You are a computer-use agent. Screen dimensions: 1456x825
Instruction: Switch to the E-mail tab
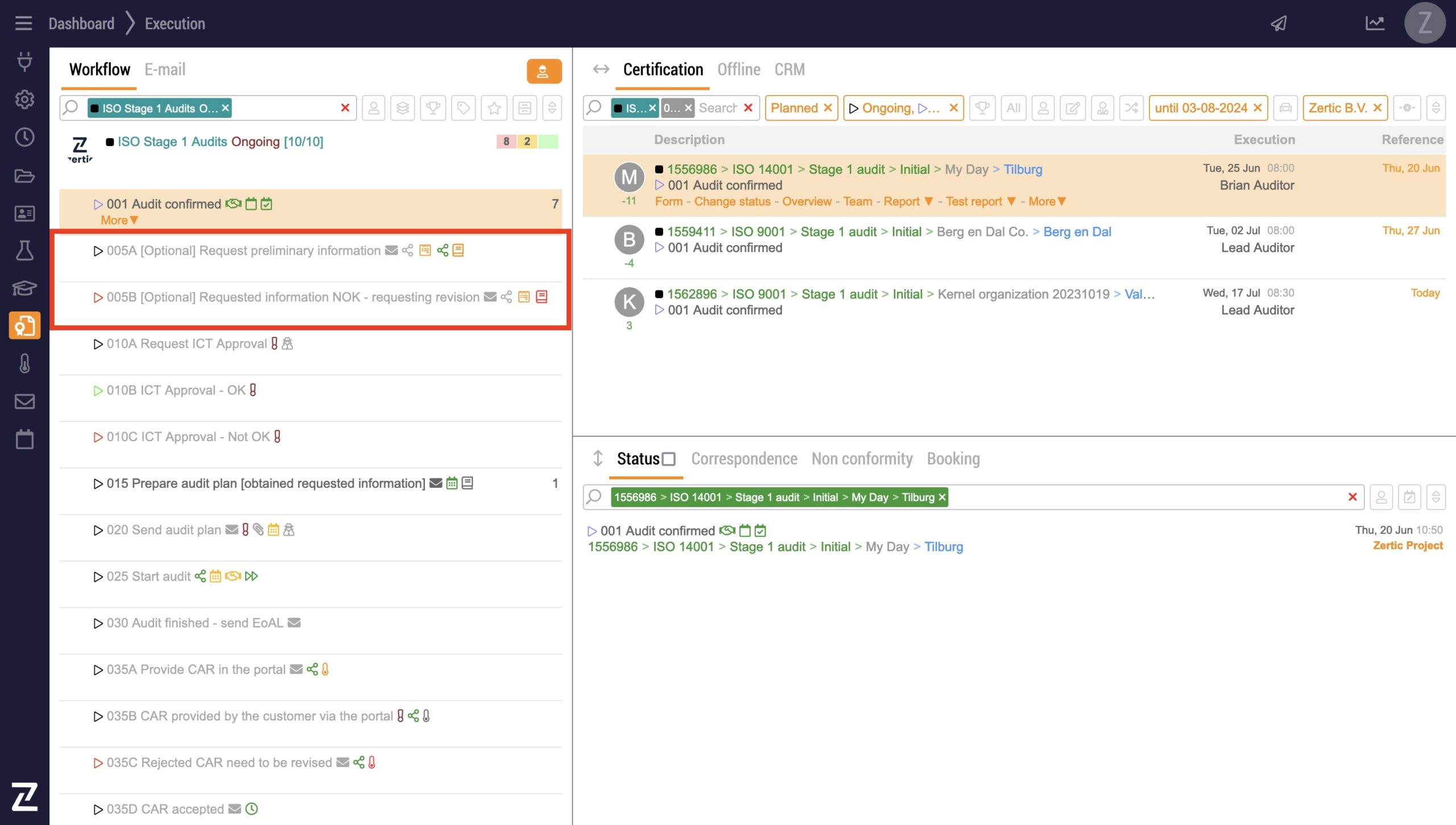tap(164, 70)
